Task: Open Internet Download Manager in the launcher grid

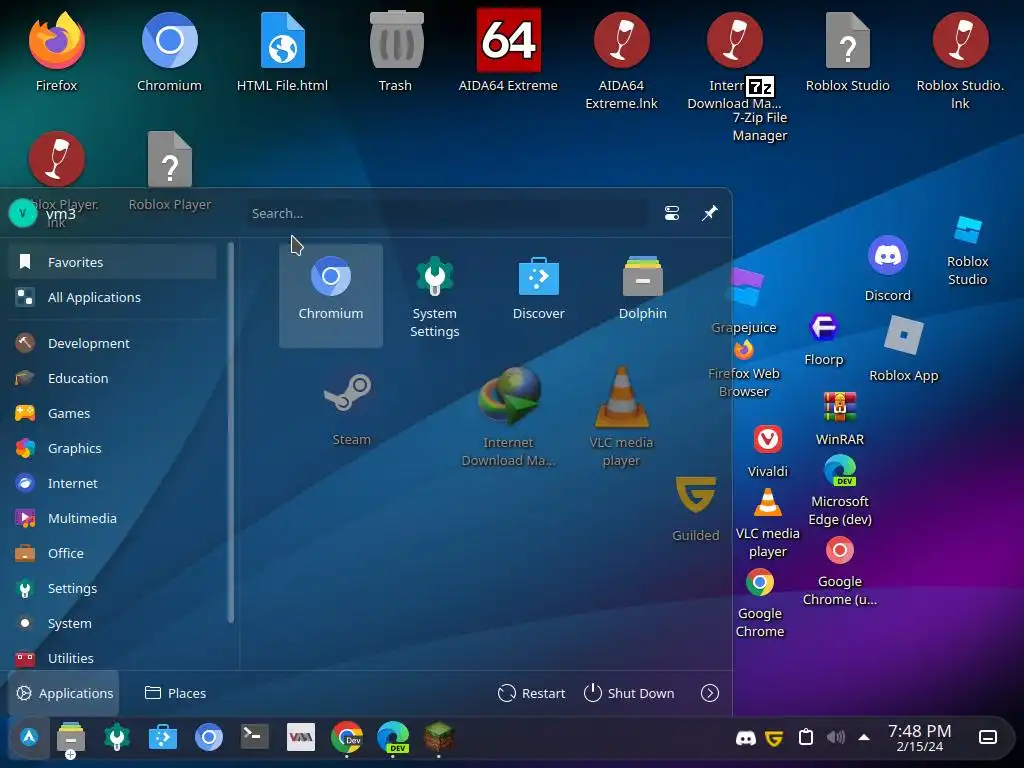Action: tap(509, 417)
